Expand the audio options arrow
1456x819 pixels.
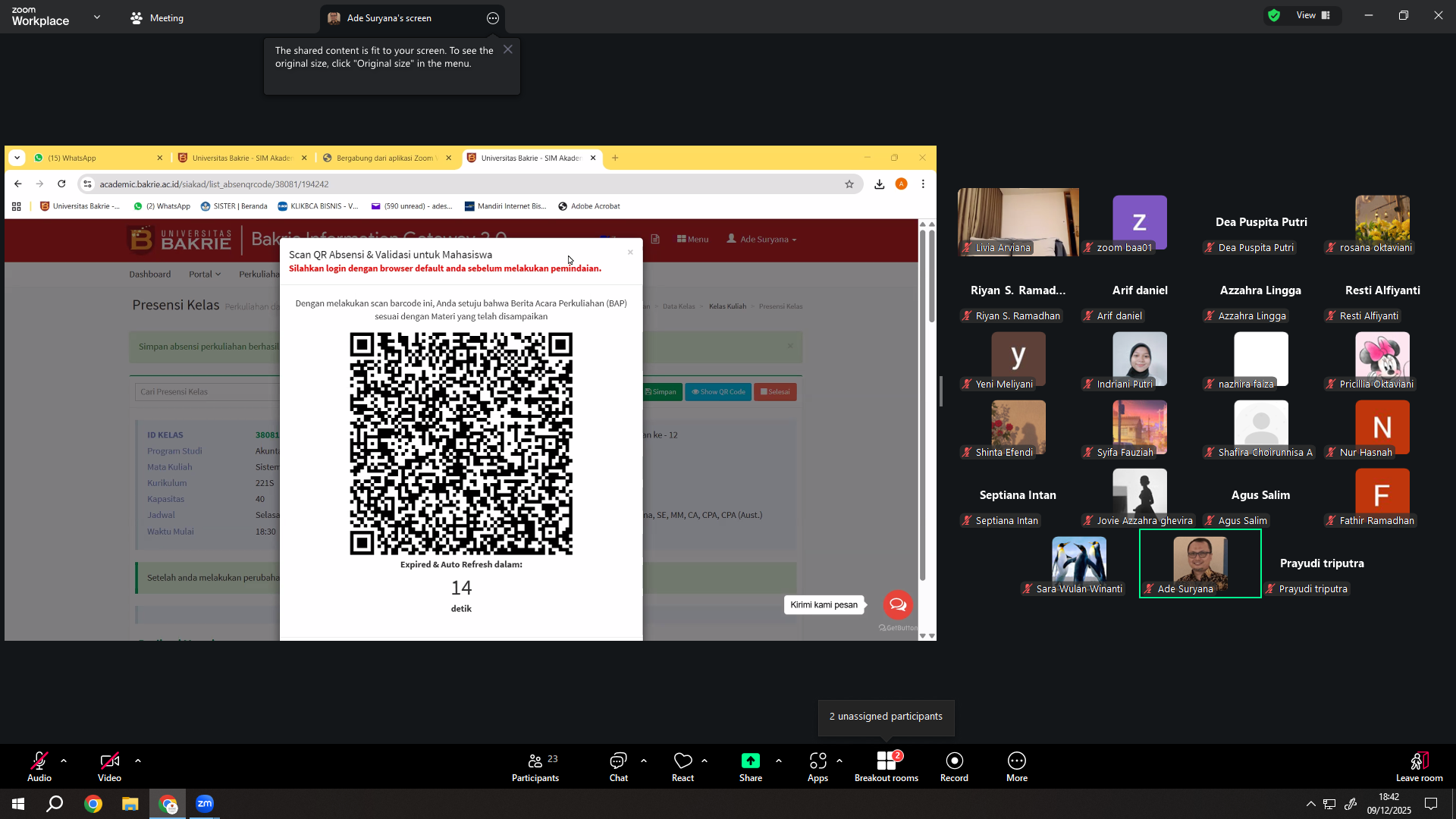click(x=64, y=761)
